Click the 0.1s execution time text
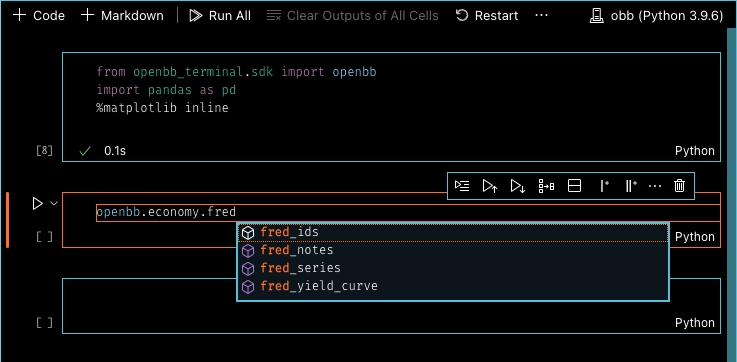Screen dimensions: 737x362 [x=115, y=151]
